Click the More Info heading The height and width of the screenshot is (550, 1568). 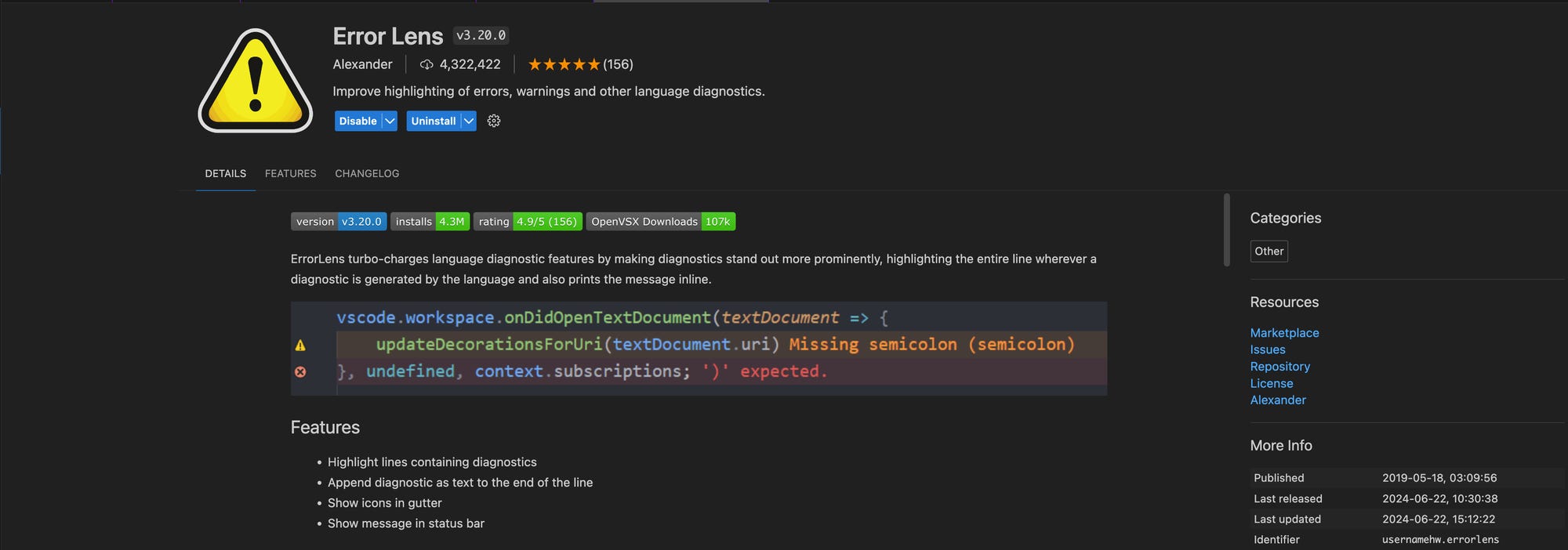coord(1281,445)
